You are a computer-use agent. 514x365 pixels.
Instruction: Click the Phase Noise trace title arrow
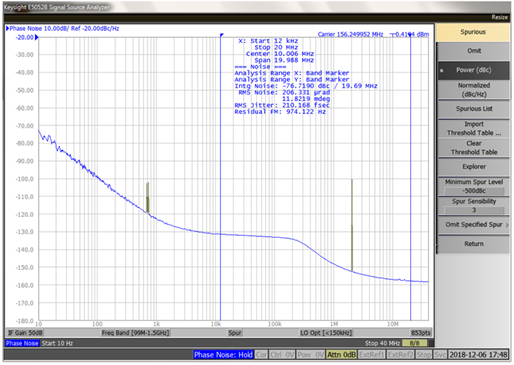pos(7,29)
